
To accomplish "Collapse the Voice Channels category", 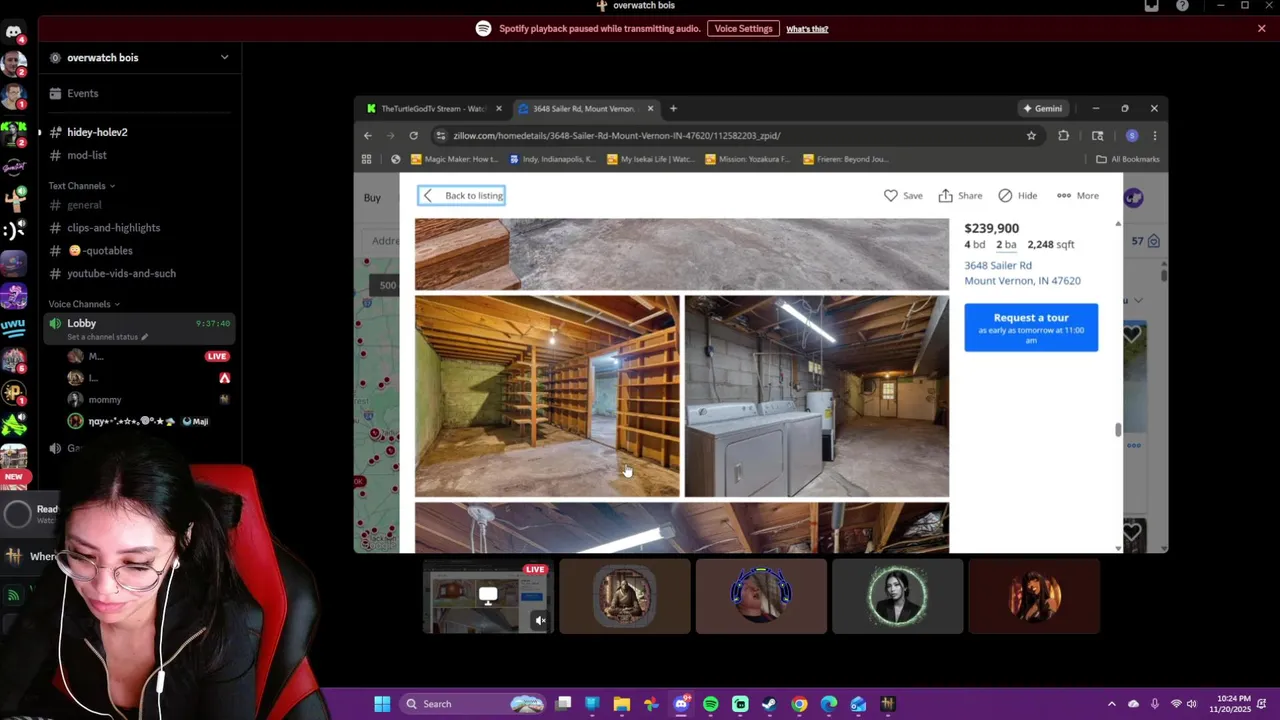I will point(83,304).
